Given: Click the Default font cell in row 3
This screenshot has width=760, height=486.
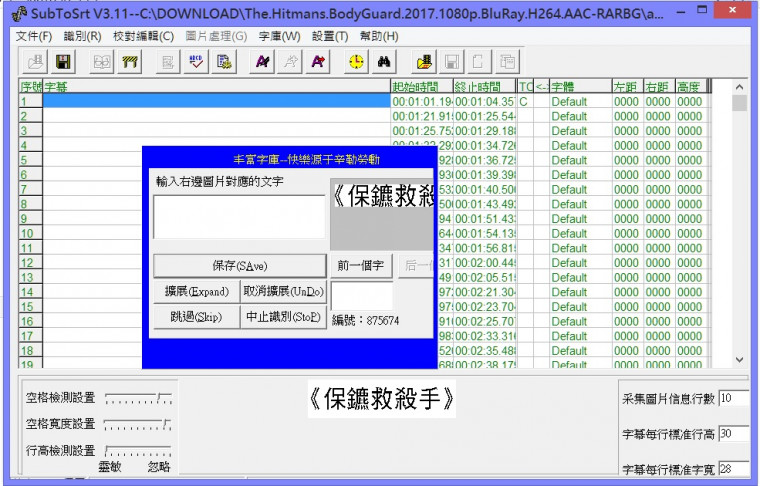Looking at the screenshot, I should tap(581, 131).
